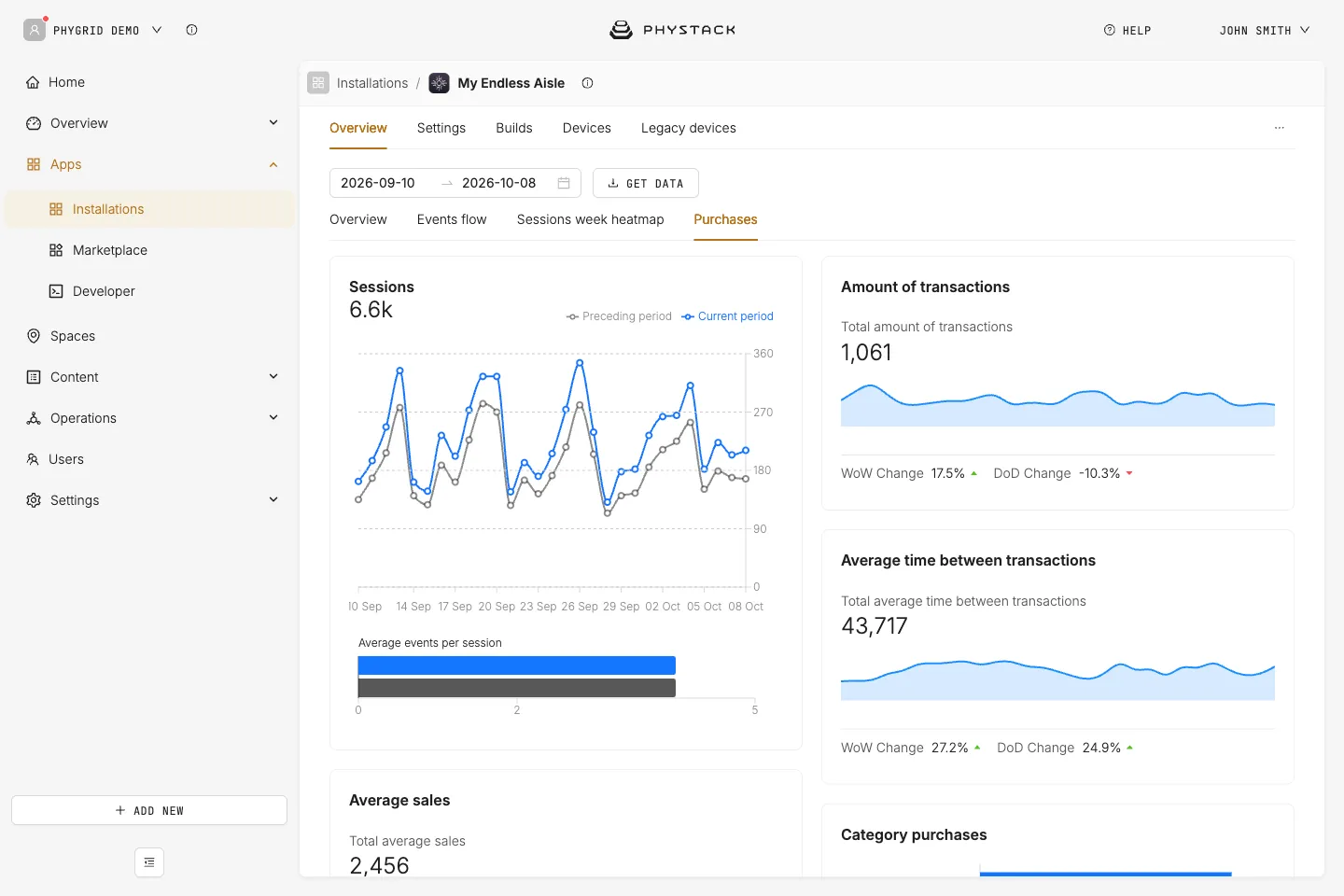Open info icon beside My Endless Aisle
Image resolution: width=1344 pixels, height=896 pixels.
click(587, 83)
